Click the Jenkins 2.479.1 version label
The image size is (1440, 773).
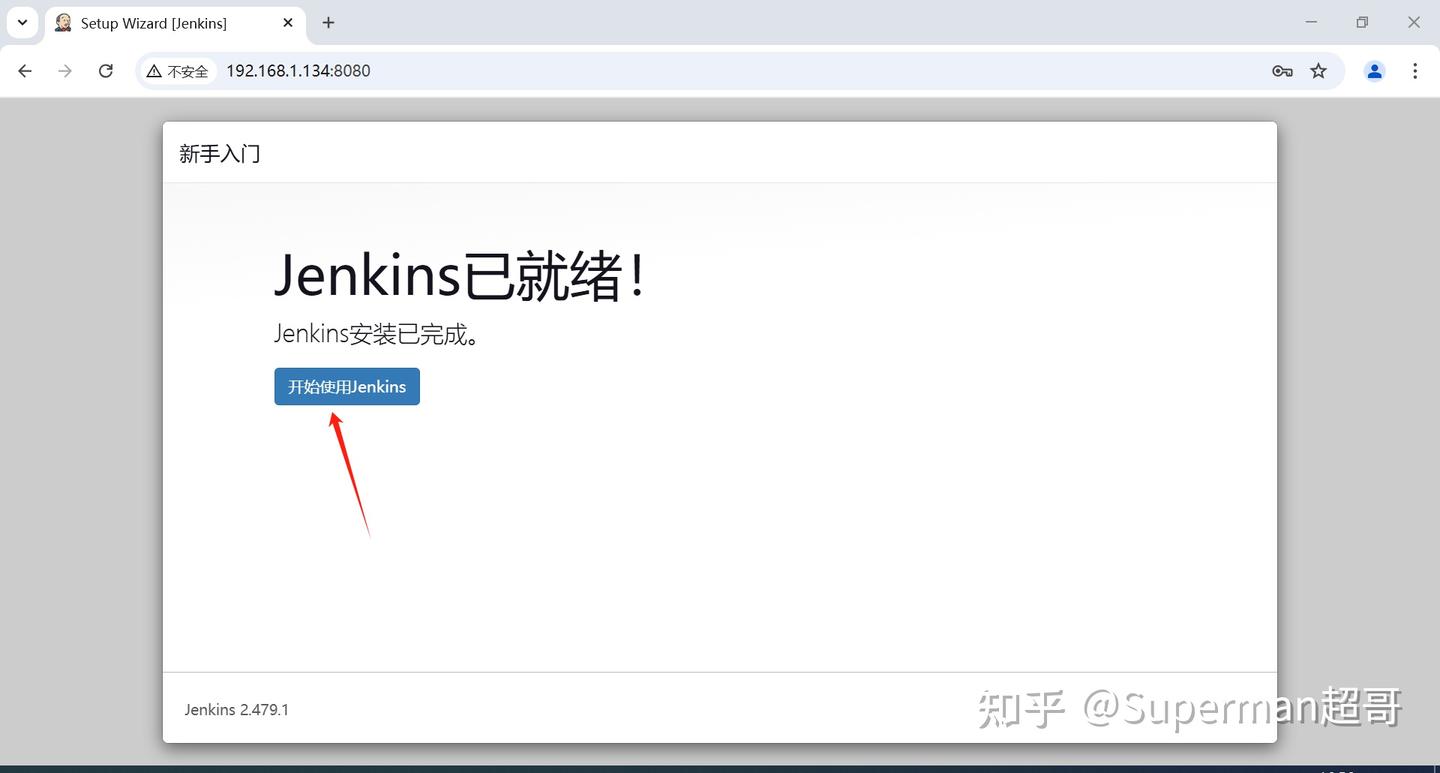236,709
